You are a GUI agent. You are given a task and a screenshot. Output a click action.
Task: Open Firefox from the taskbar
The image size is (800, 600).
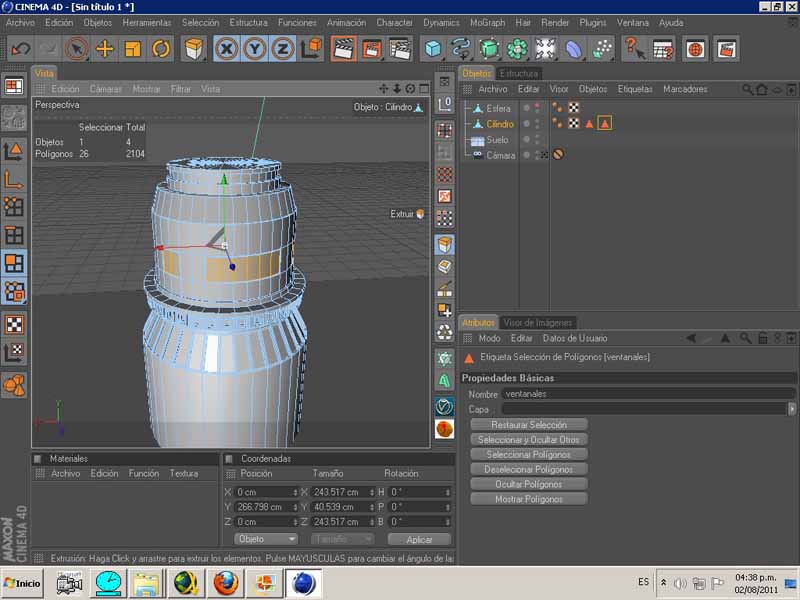[226, 583]
